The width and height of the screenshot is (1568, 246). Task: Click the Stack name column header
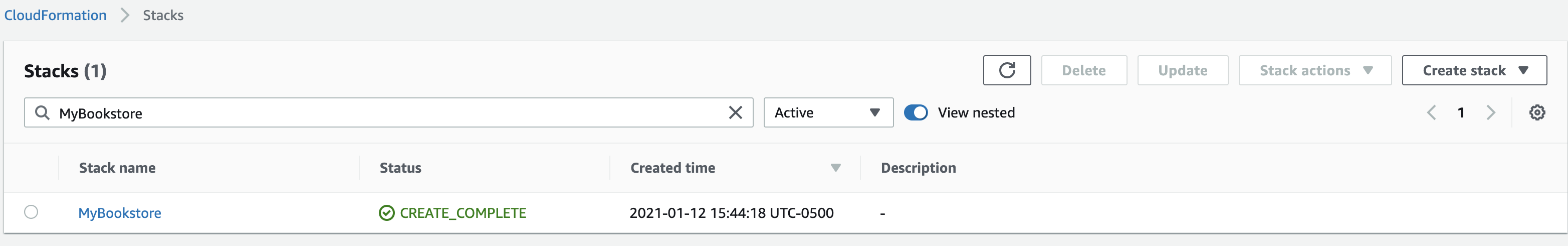coord(117,168)
